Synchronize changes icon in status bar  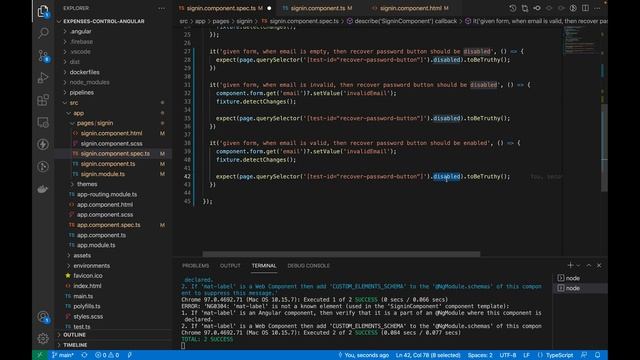click(x=84, y=355)
